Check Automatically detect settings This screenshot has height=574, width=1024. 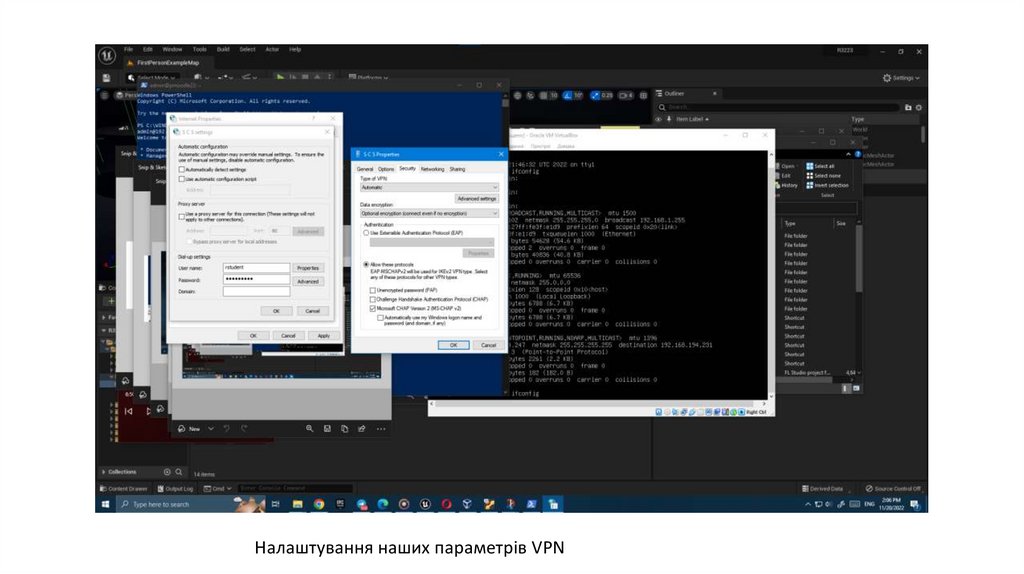[182, 170]
